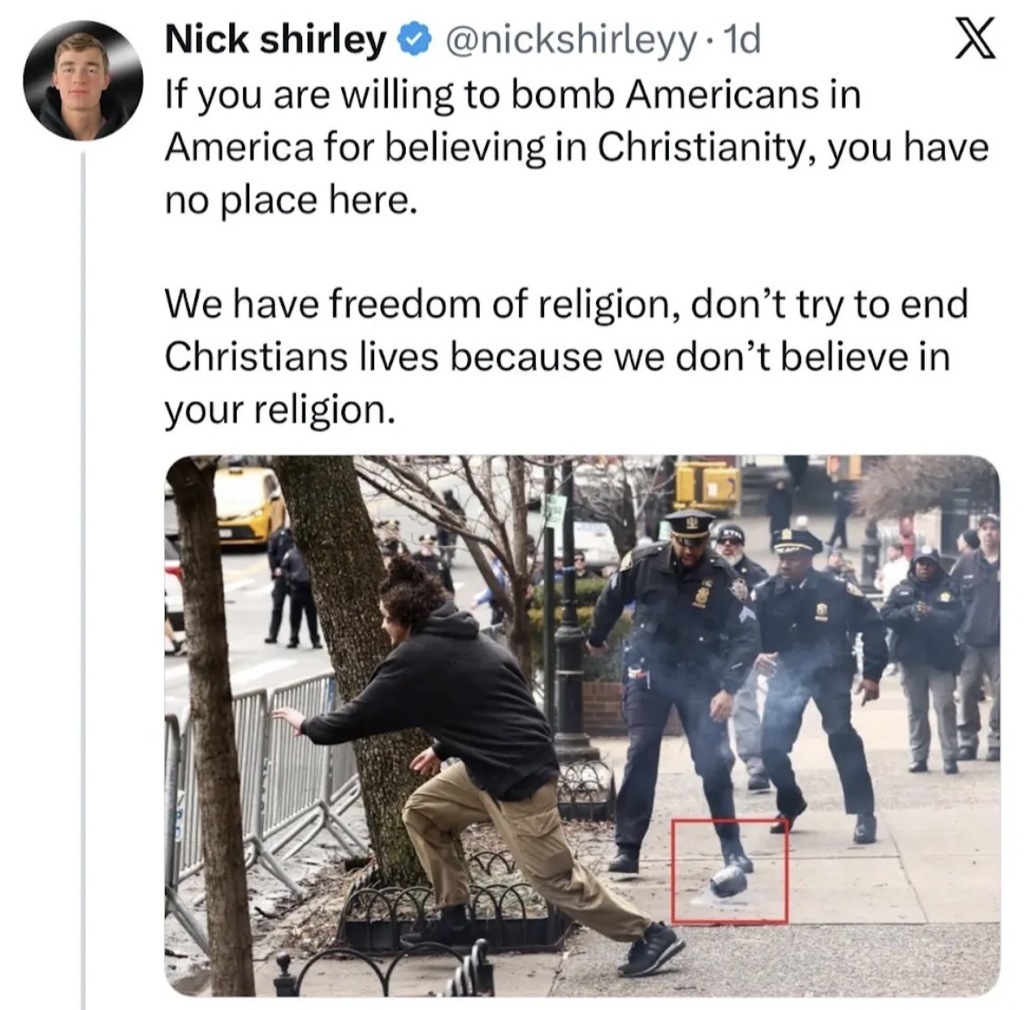Viewport: 1024px width, 1010px height.
Task: Open the 1d timestamp of the post
Action: (743, 40)
